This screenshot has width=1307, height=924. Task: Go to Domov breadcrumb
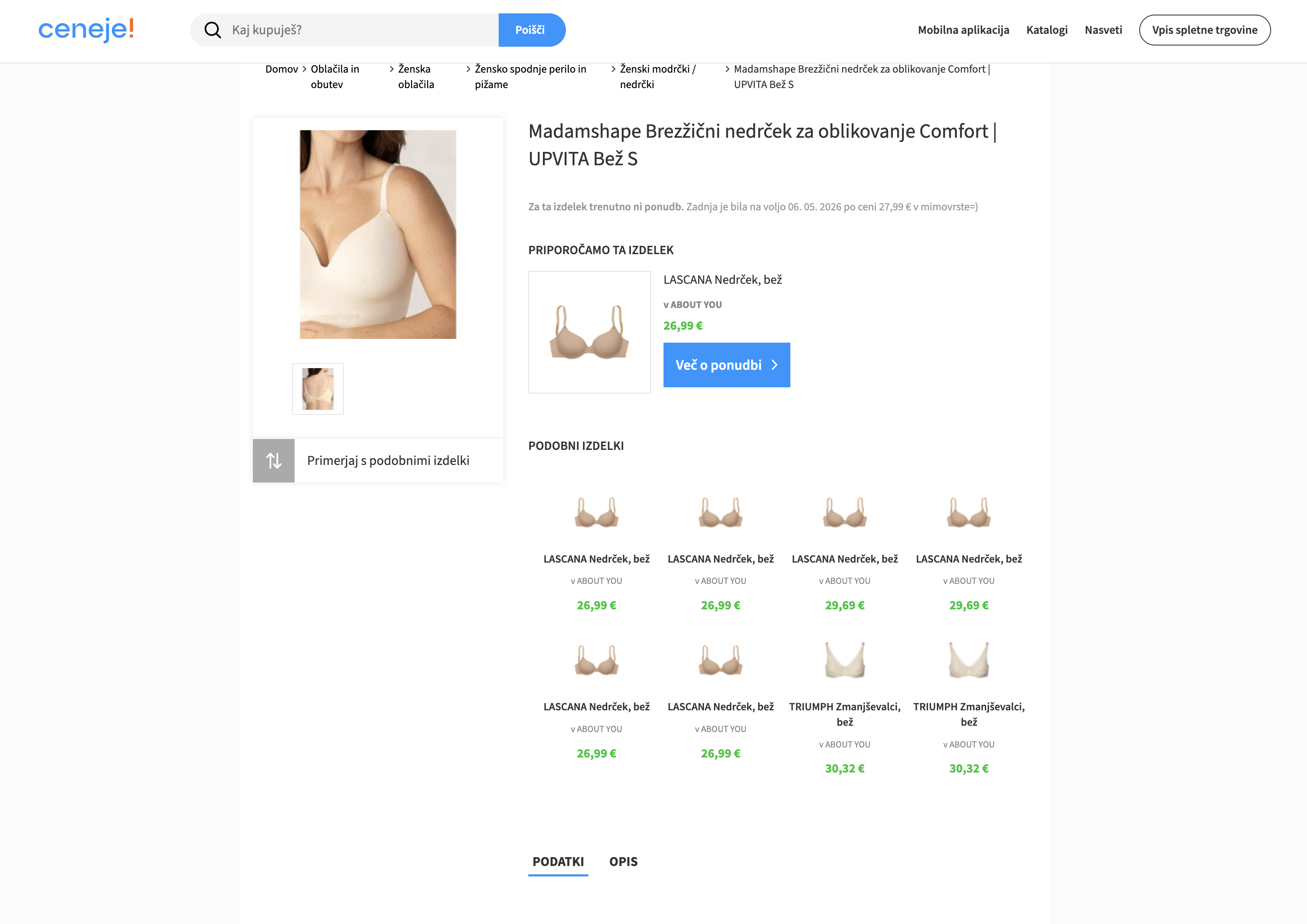(x=282, y=69)
